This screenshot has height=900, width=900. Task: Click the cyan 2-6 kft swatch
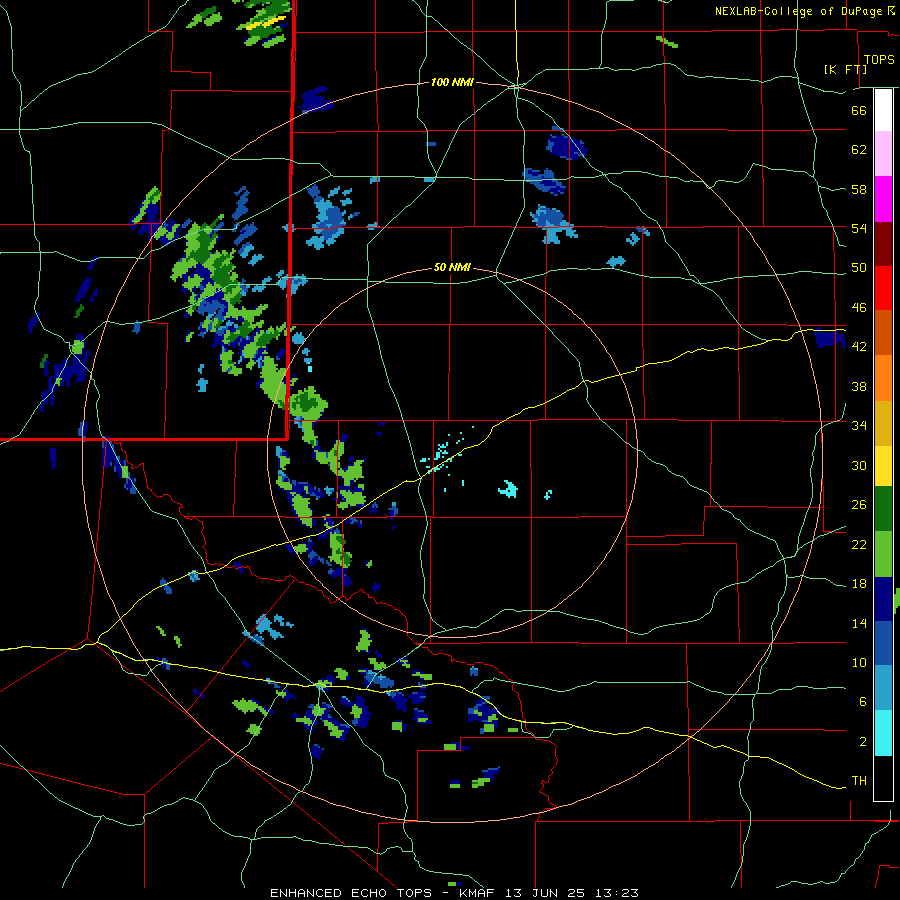883,733
